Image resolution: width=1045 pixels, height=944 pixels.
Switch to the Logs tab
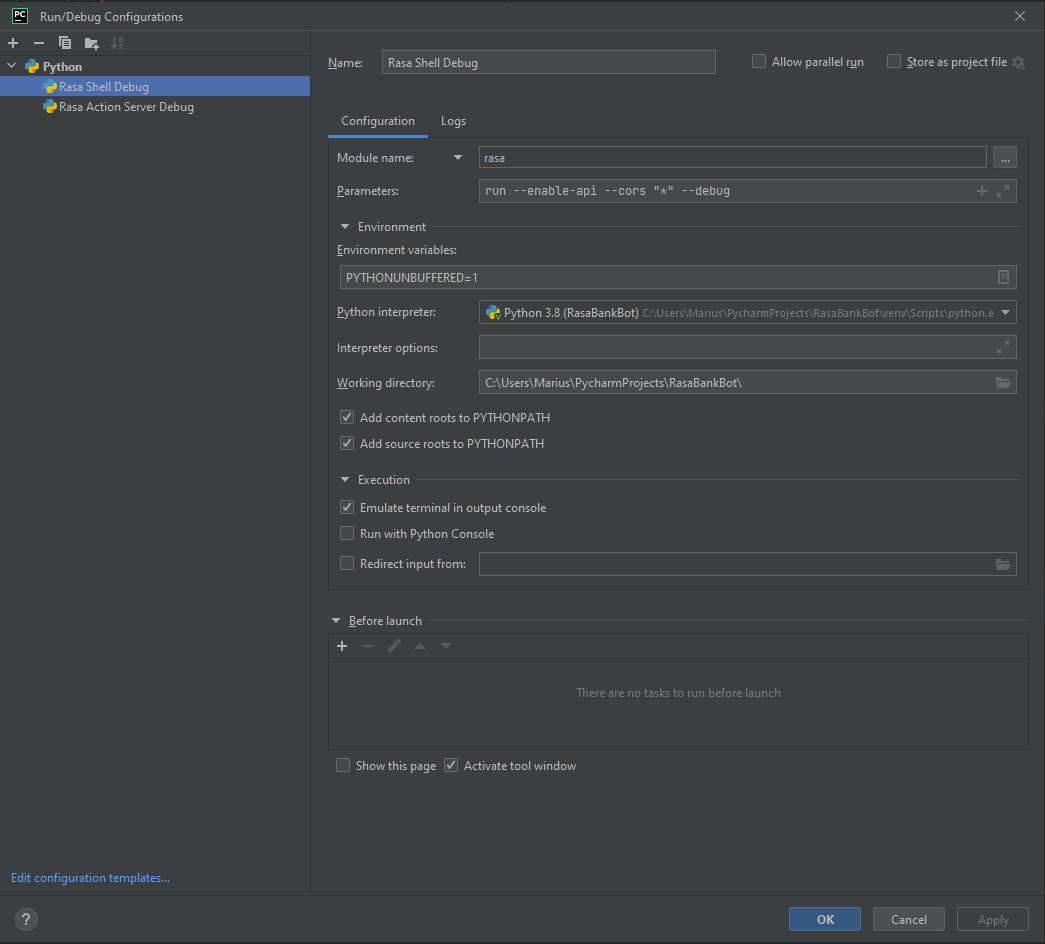[453, 120]
